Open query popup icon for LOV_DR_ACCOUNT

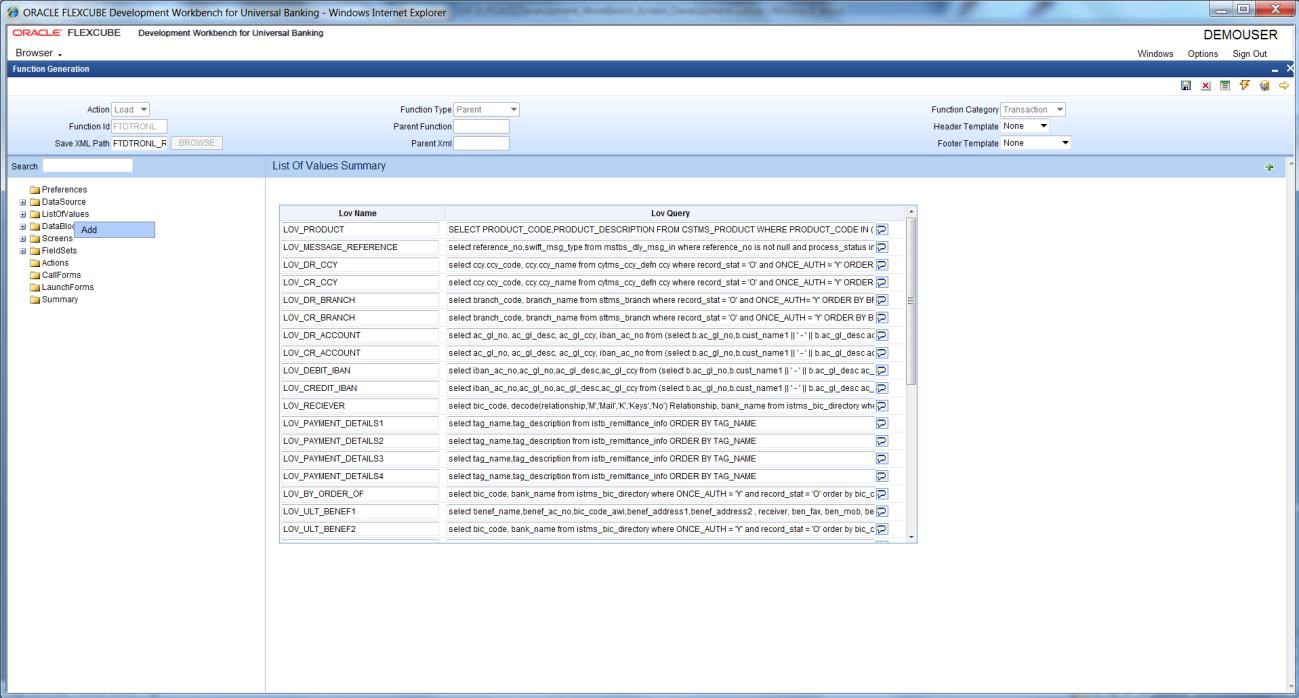click(882, 335)
